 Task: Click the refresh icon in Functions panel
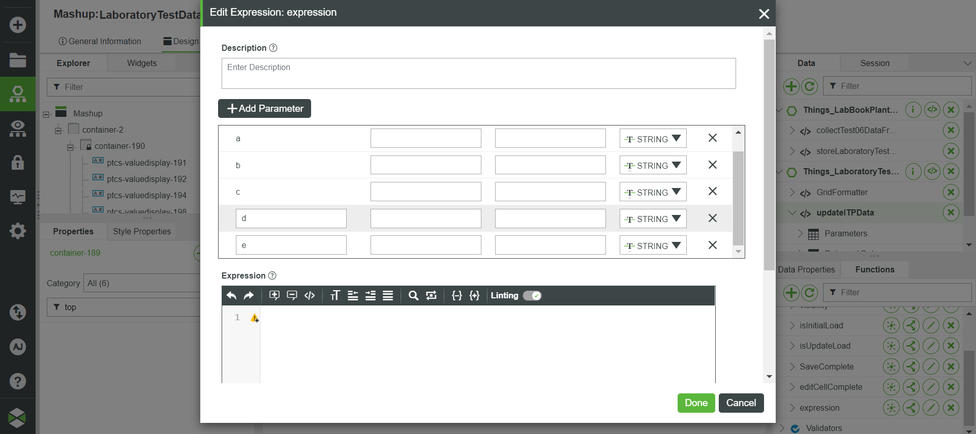809,292
